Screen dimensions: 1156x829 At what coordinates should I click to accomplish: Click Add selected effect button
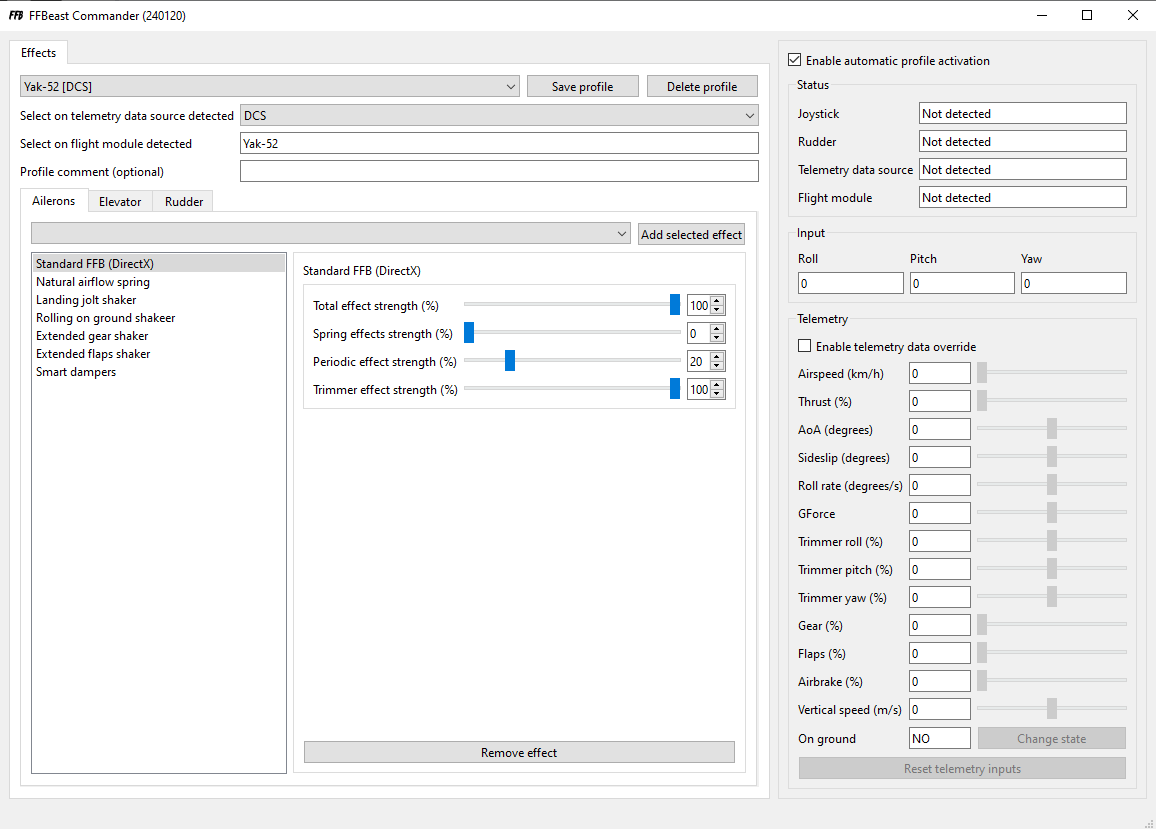point(692,234)
